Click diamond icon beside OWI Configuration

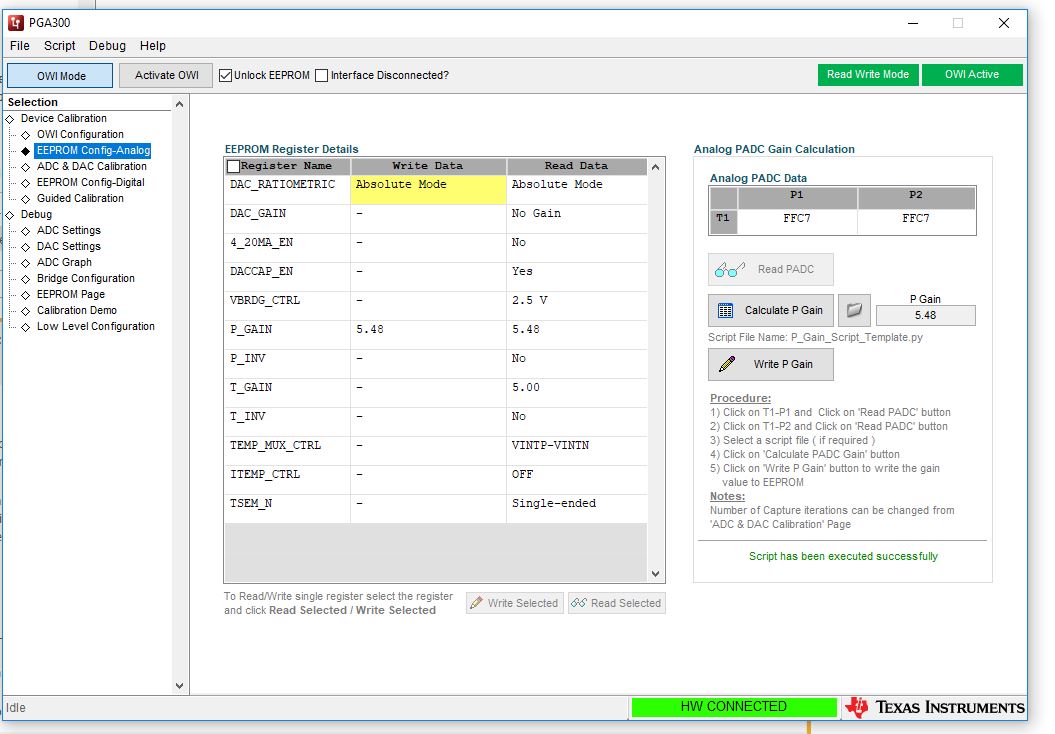point(26,135)
